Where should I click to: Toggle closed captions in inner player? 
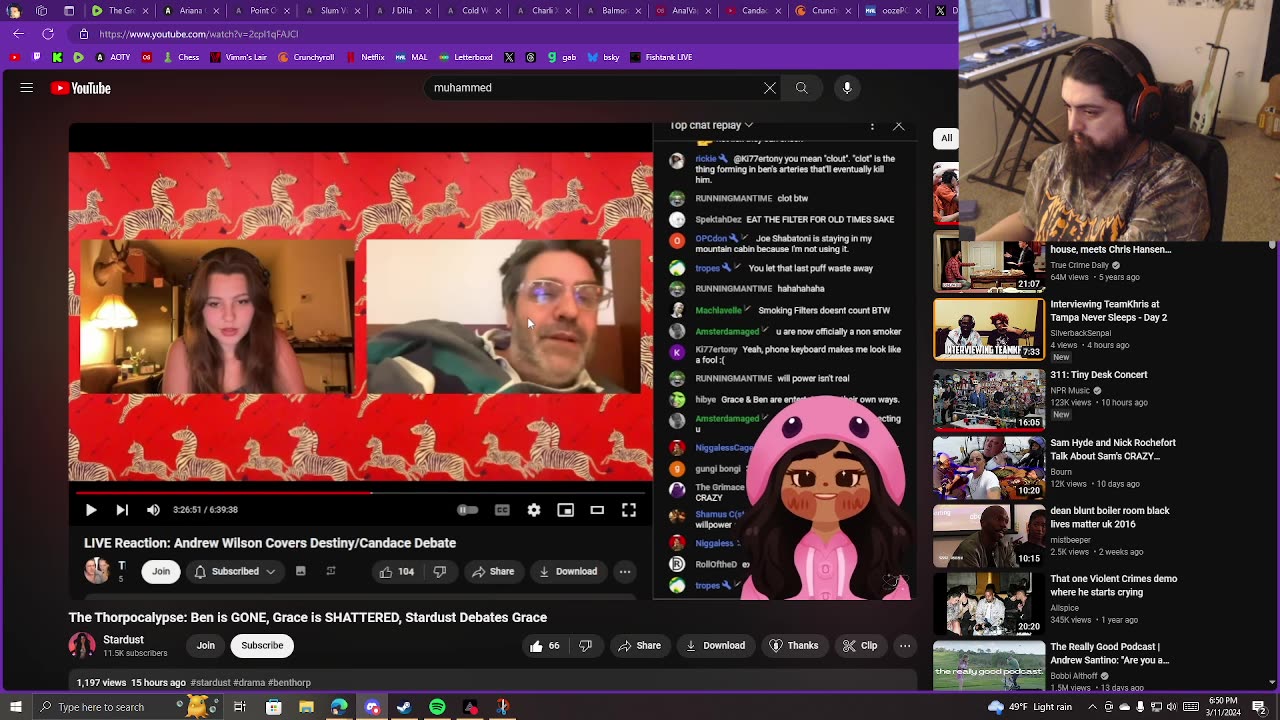pos(502,510)
